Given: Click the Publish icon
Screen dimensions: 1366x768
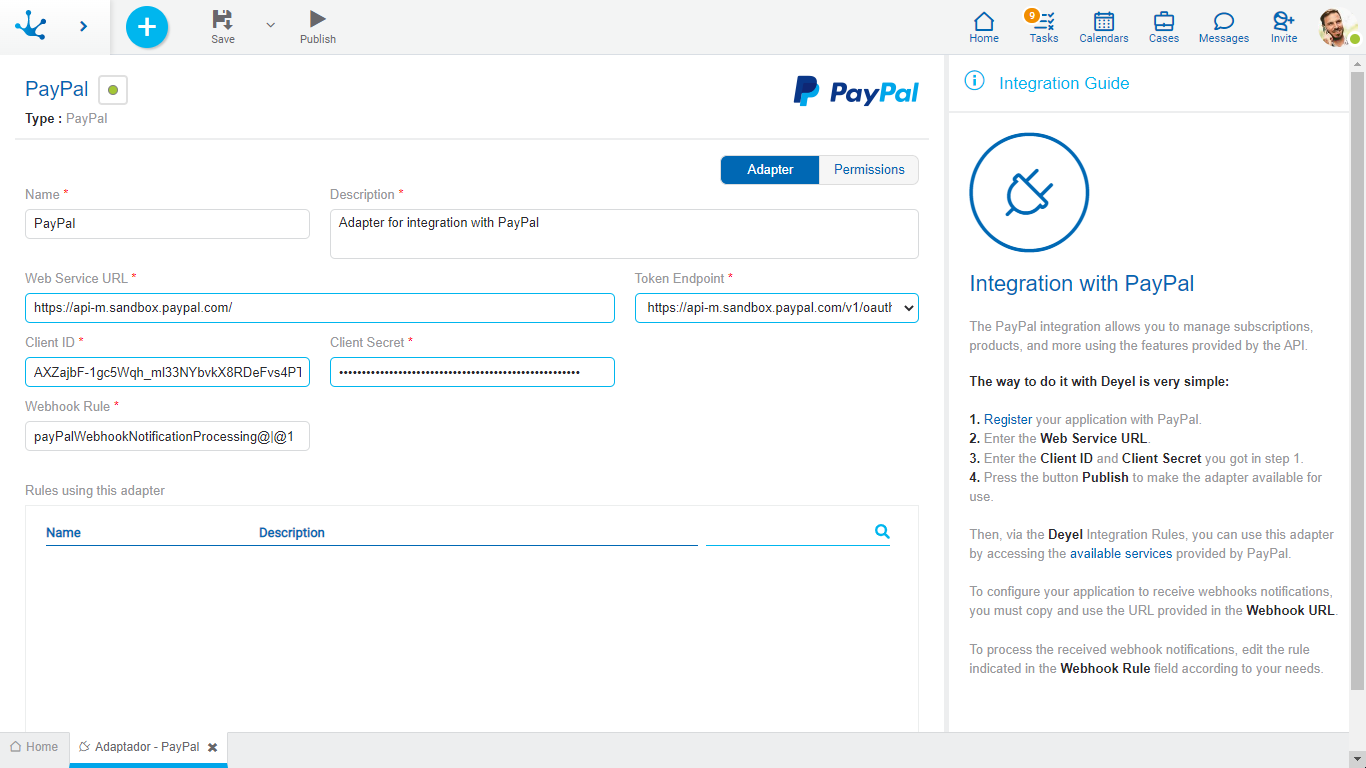Looking at the screenshot, I should [x=317, y=27].
